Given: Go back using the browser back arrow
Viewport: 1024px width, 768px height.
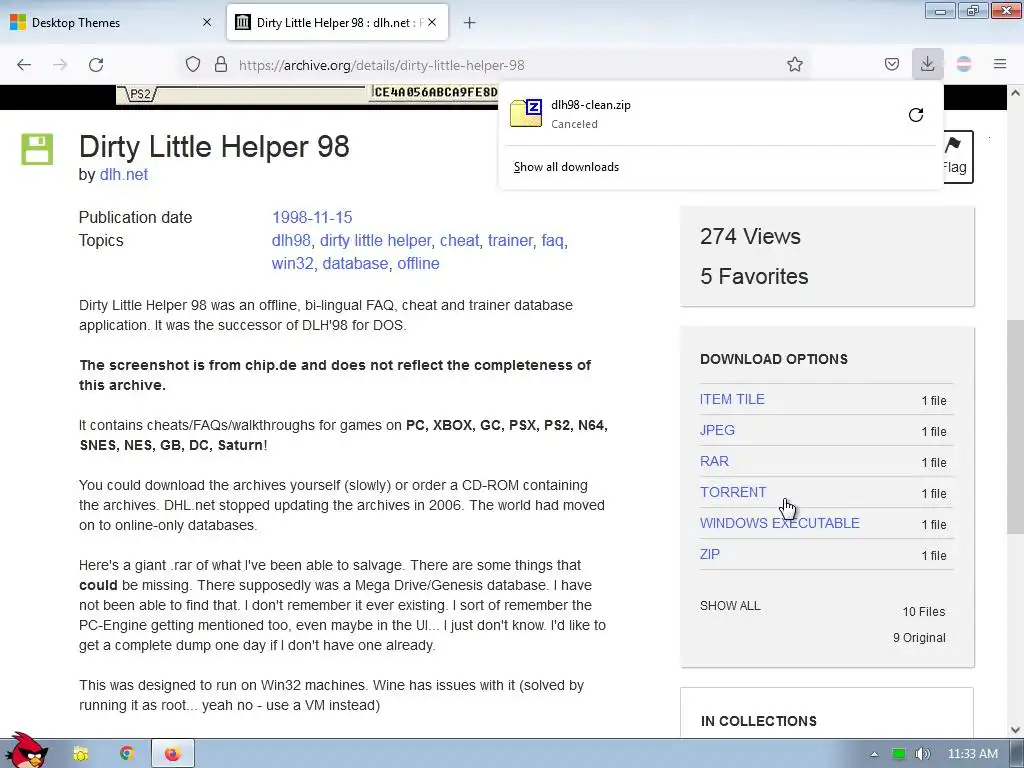Looking at the screenshot, I should coord(24,65).
